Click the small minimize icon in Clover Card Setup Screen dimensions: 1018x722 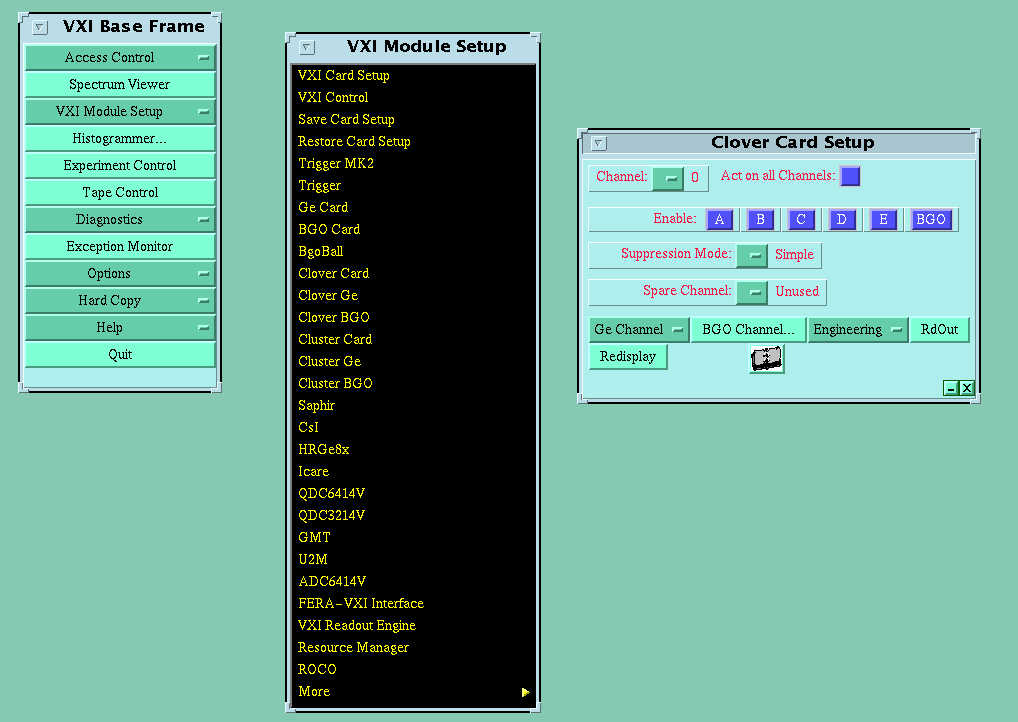[950, 388]
